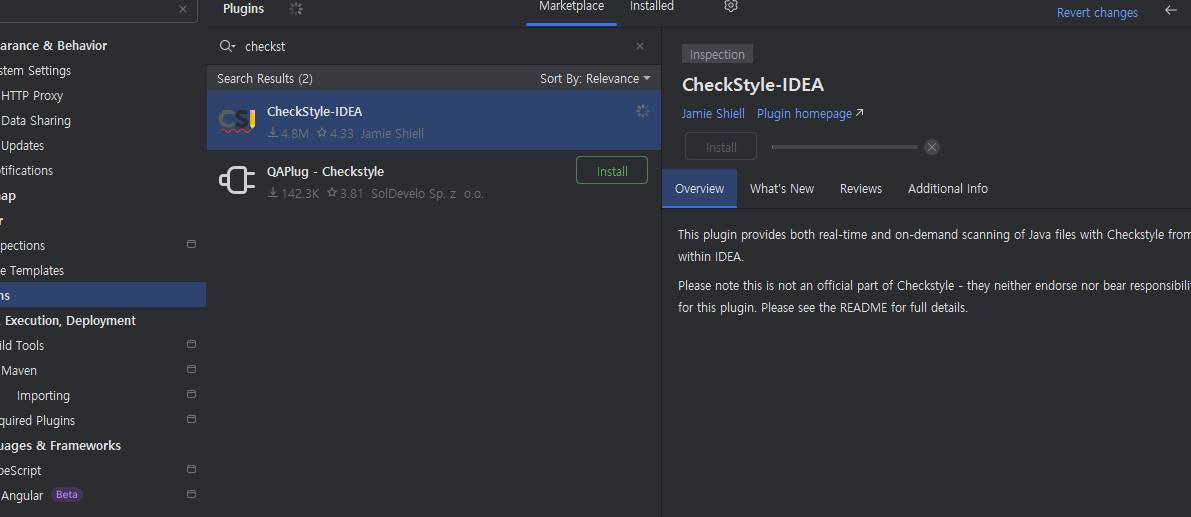Screen dimensions: 1191x517
Task: Click back arrow next to Revert changes
Action: tap(1170, 11)
